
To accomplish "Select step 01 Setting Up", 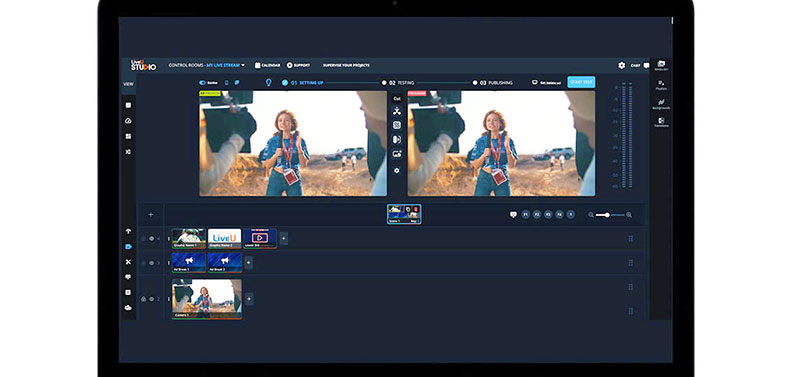I will [303, 82].
